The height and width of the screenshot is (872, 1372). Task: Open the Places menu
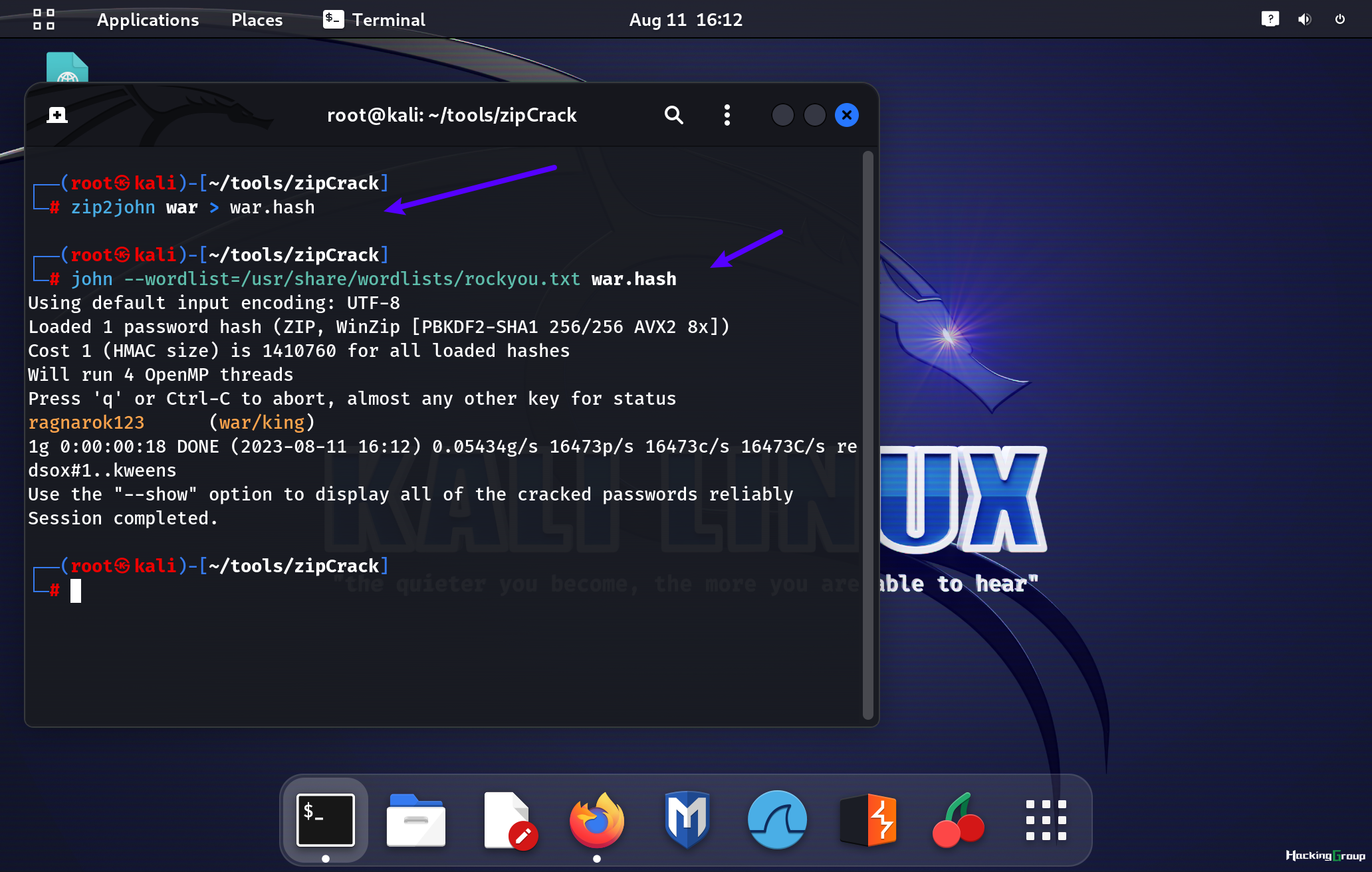click(x=257, y=20)
